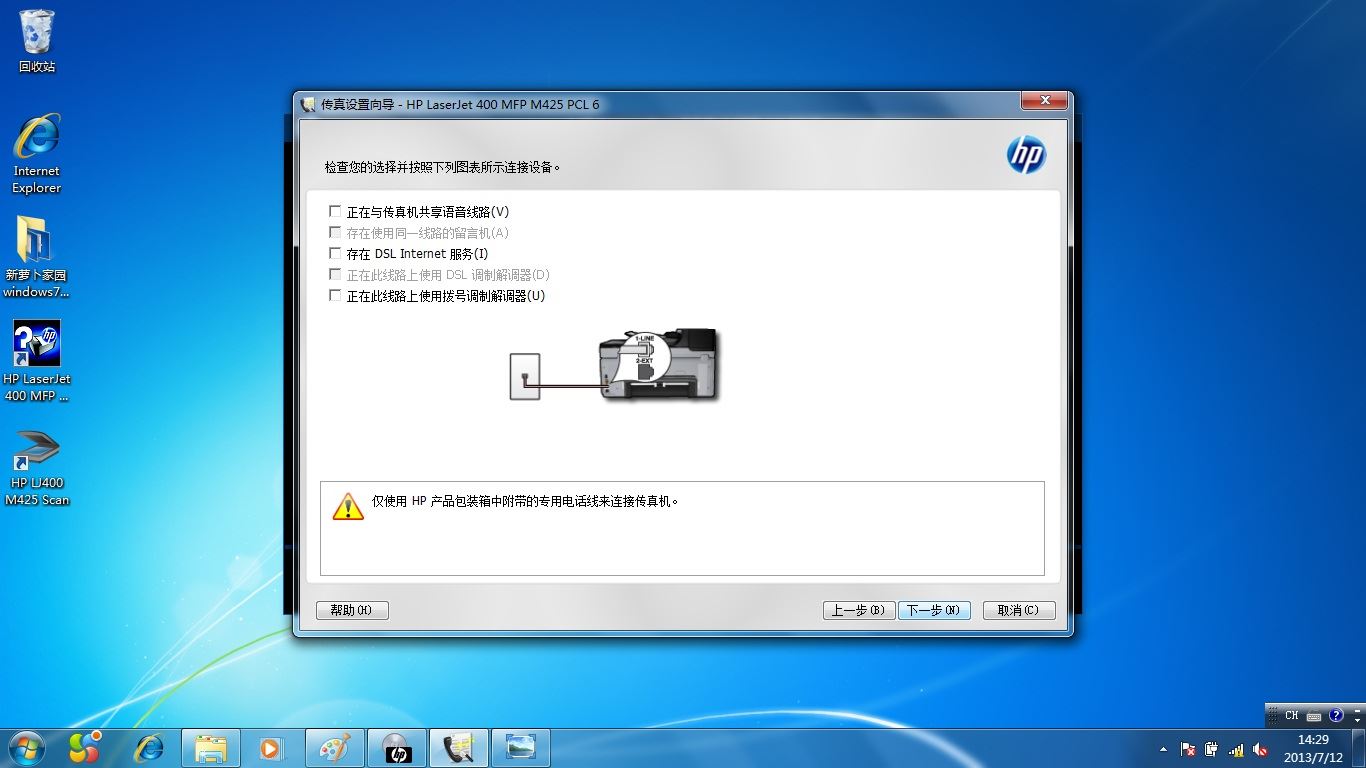Screen dimensions: 1366x768
Task: Click the CH language bar indicator
Action: pos(1292,715)
